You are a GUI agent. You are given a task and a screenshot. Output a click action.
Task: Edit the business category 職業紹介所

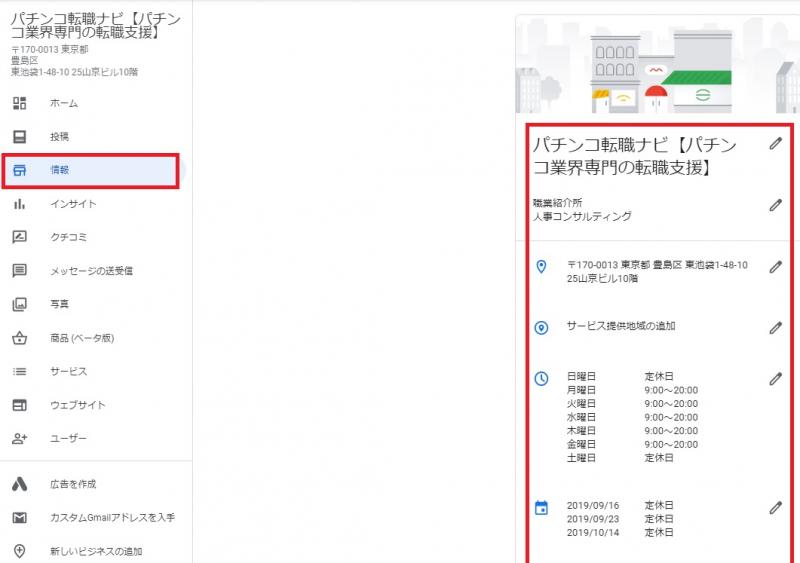pos(775,205)
